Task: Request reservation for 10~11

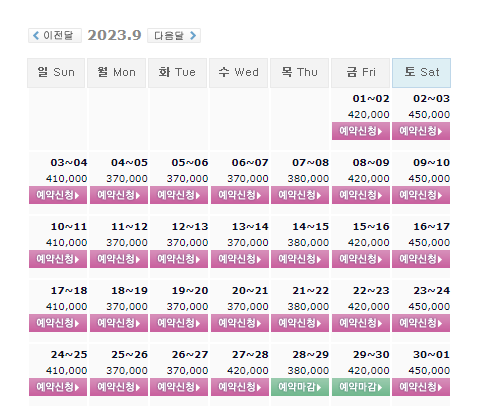Action: 58,259
